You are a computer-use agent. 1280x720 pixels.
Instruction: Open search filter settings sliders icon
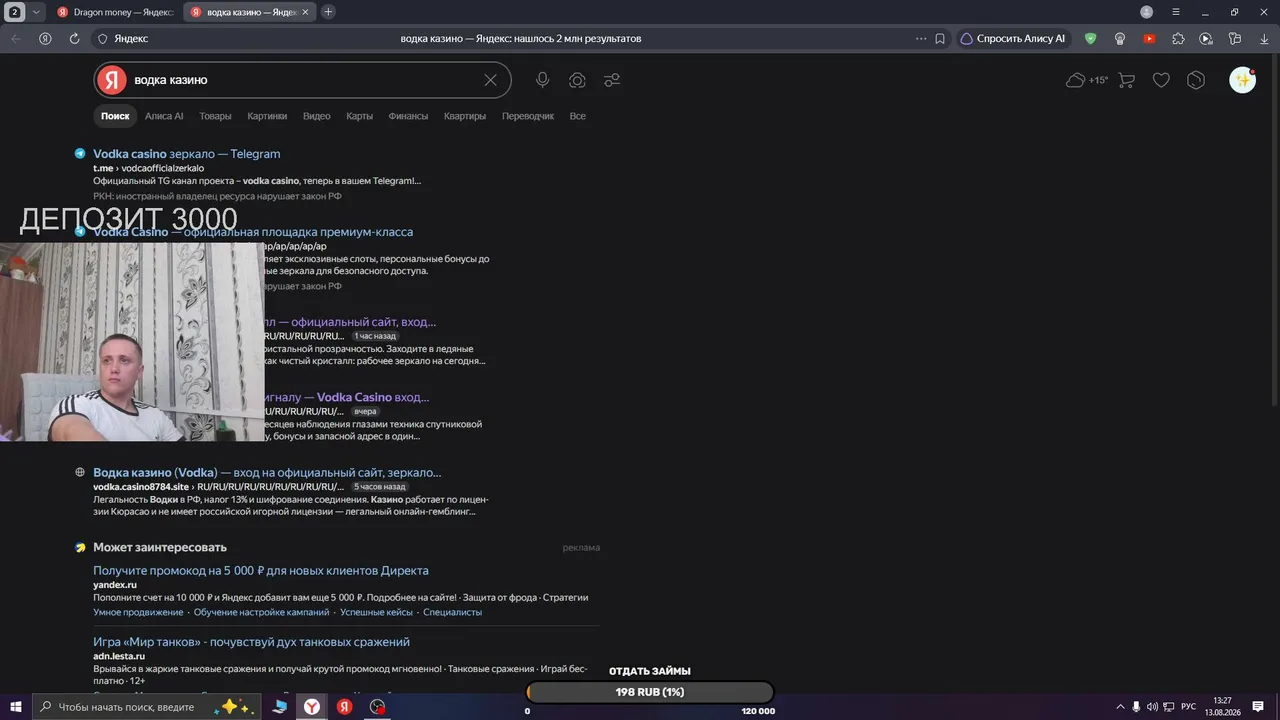[612, 80]
